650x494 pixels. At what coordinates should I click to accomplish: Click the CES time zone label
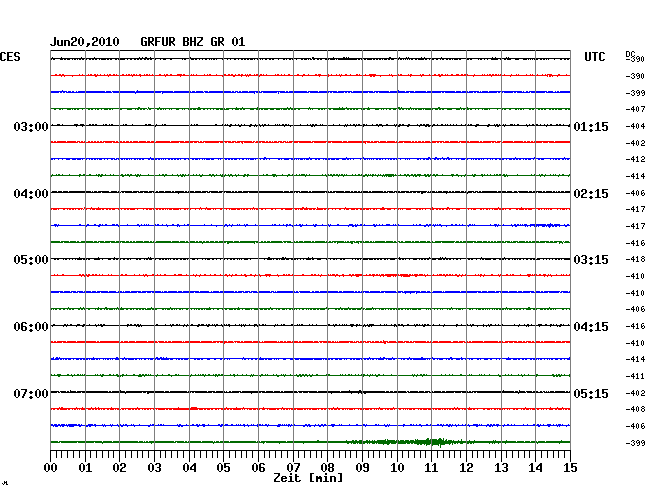[10, 57]
